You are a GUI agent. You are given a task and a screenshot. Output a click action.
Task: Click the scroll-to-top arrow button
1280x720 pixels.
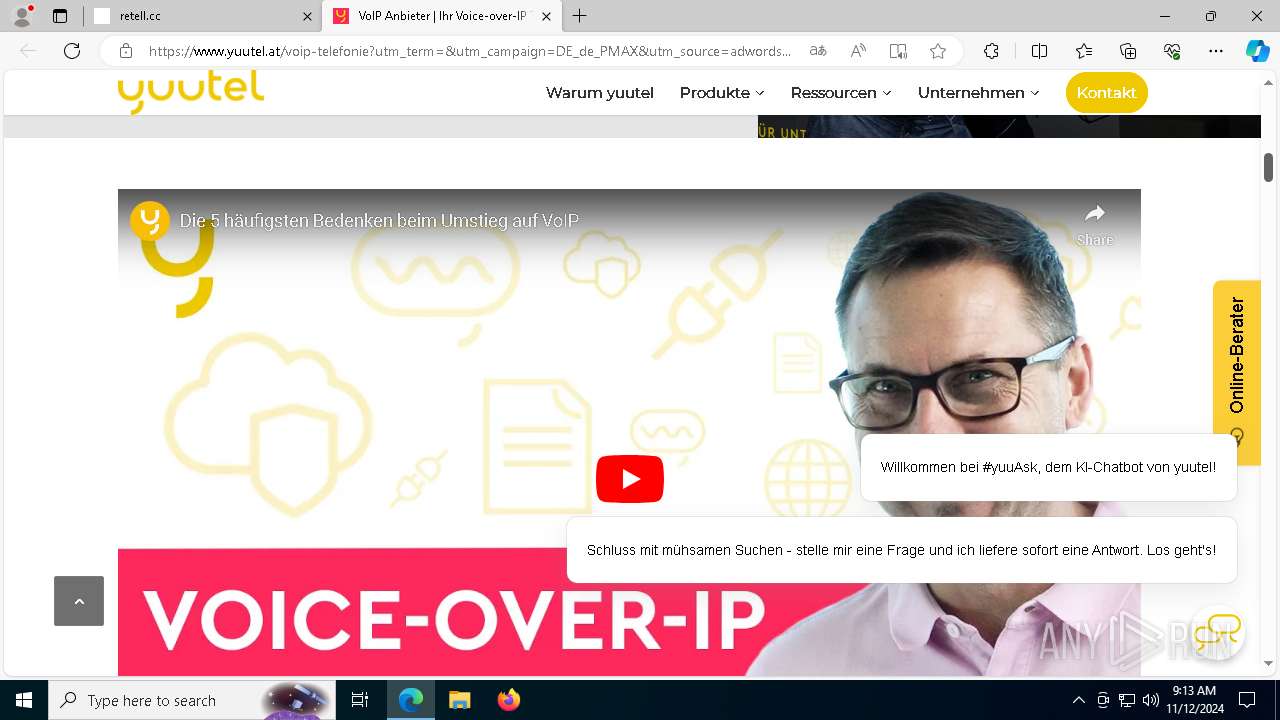79,601
